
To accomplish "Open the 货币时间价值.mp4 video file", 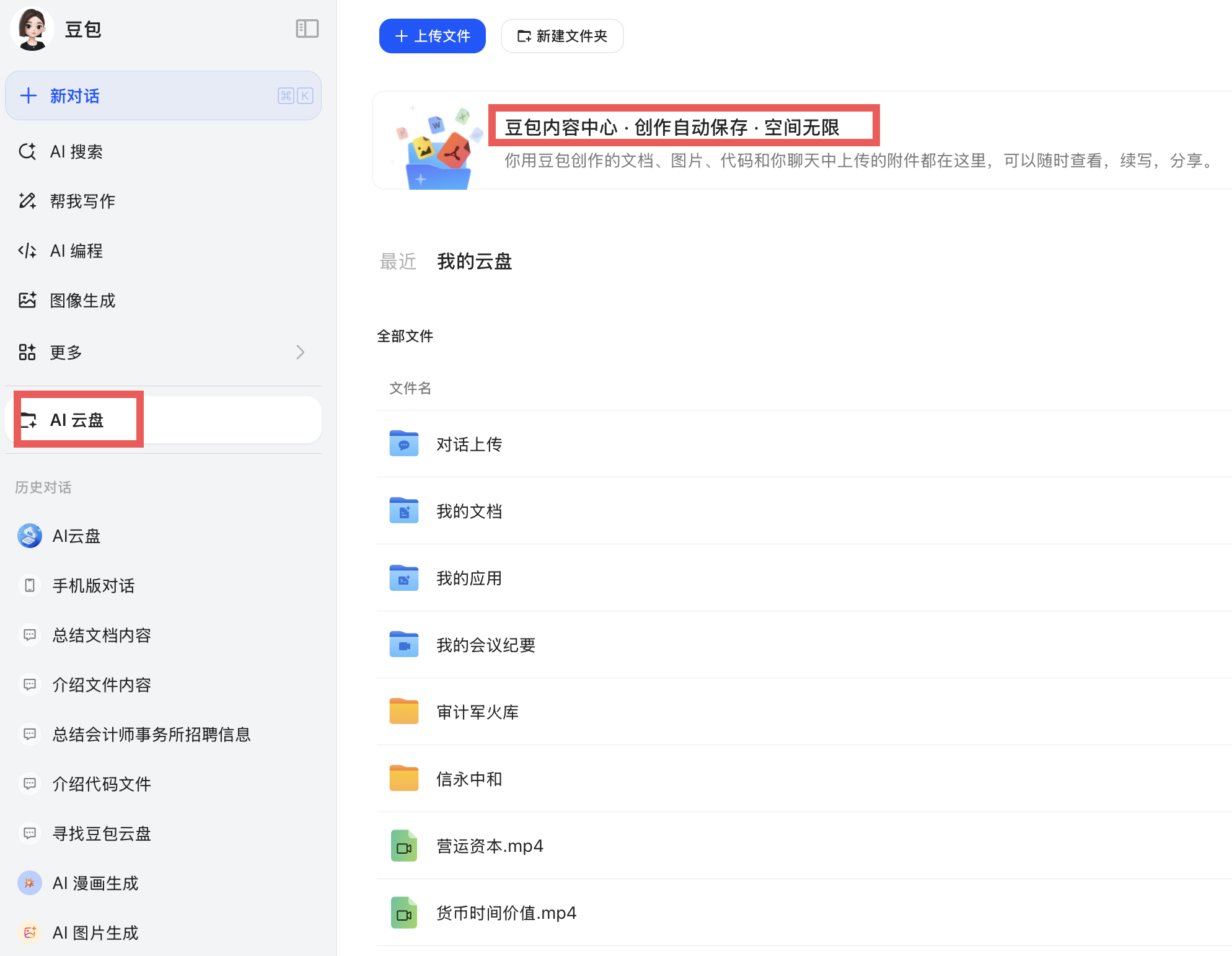I will (x=804, y=913).
